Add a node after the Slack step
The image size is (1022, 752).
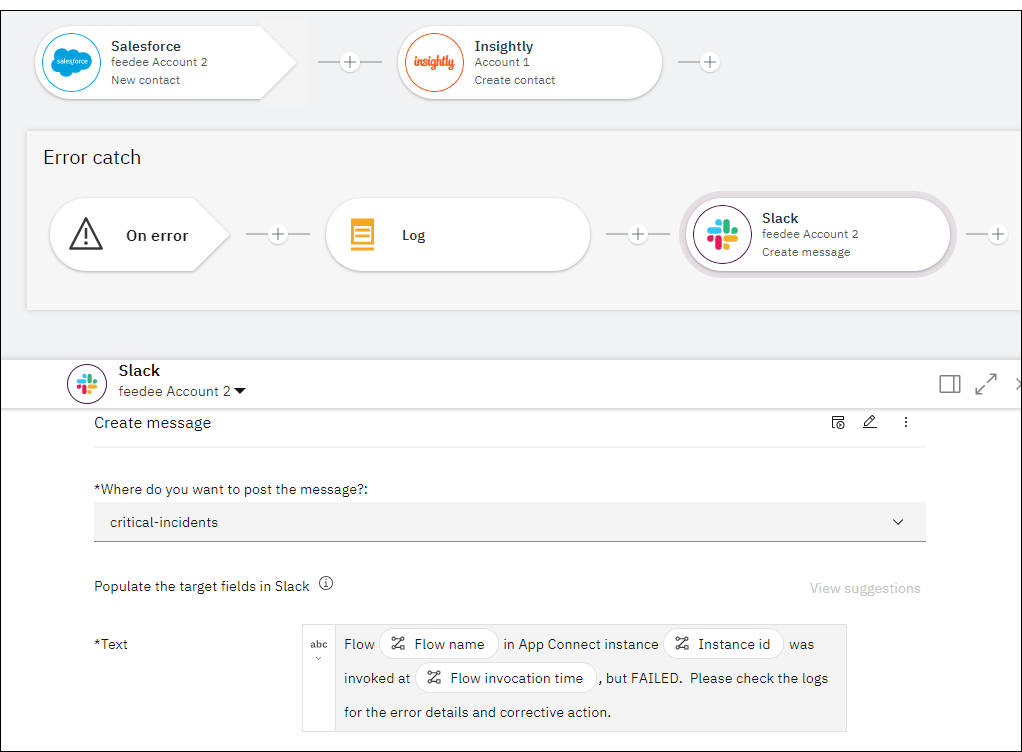pos(998,234)
